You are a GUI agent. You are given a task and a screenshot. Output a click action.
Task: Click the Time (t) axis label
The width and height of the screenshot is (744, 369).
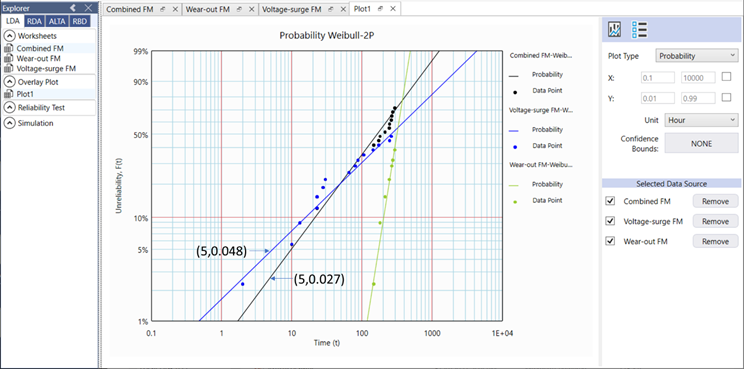326,343
